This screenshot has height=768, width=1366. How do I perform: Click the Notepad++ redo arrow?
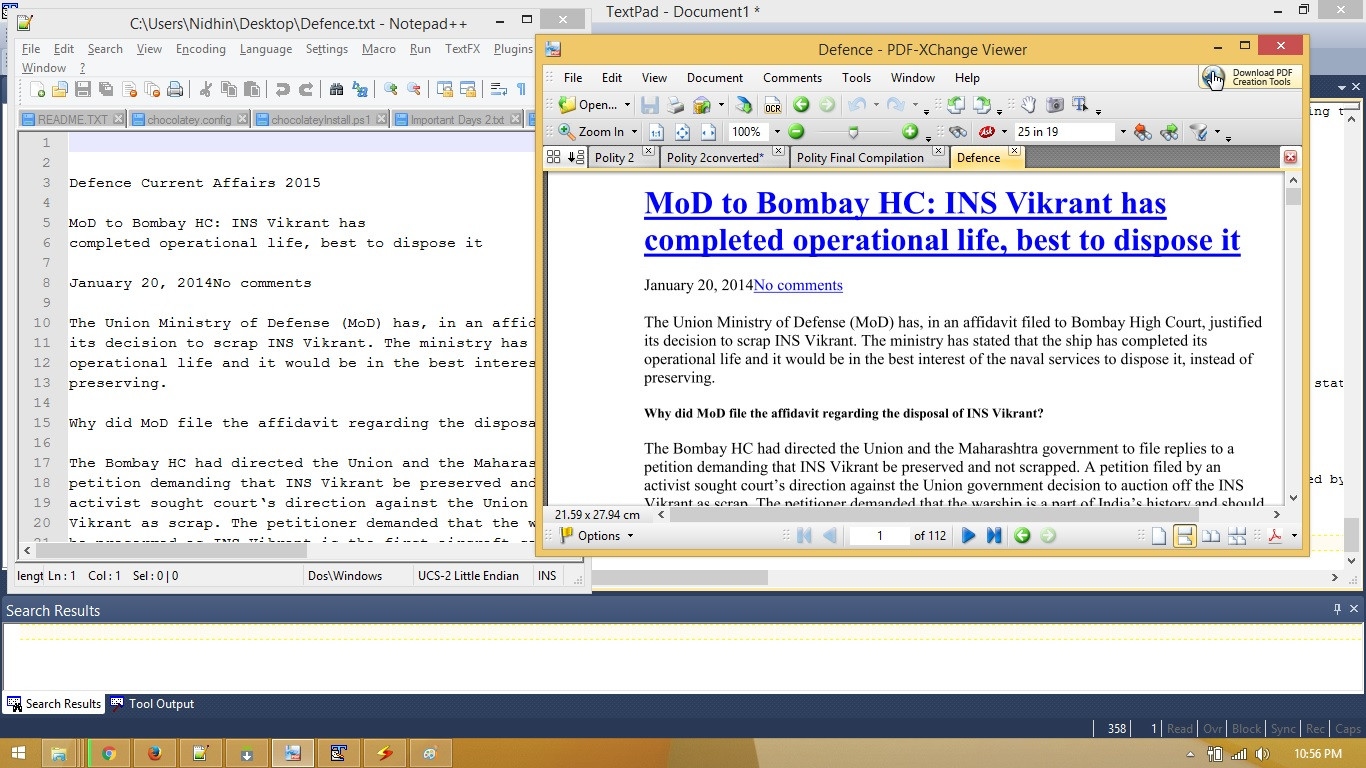(x=306, y=89)
